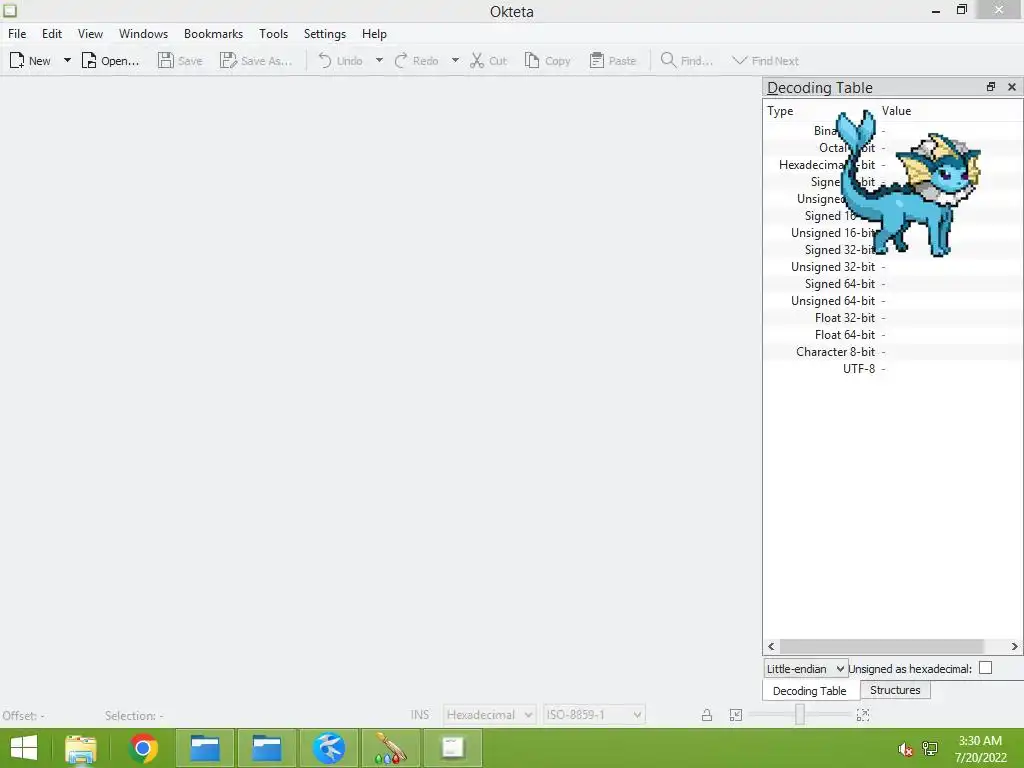
Task: Toggle the read-only lock icon
Action: click(x=707, y=715)
